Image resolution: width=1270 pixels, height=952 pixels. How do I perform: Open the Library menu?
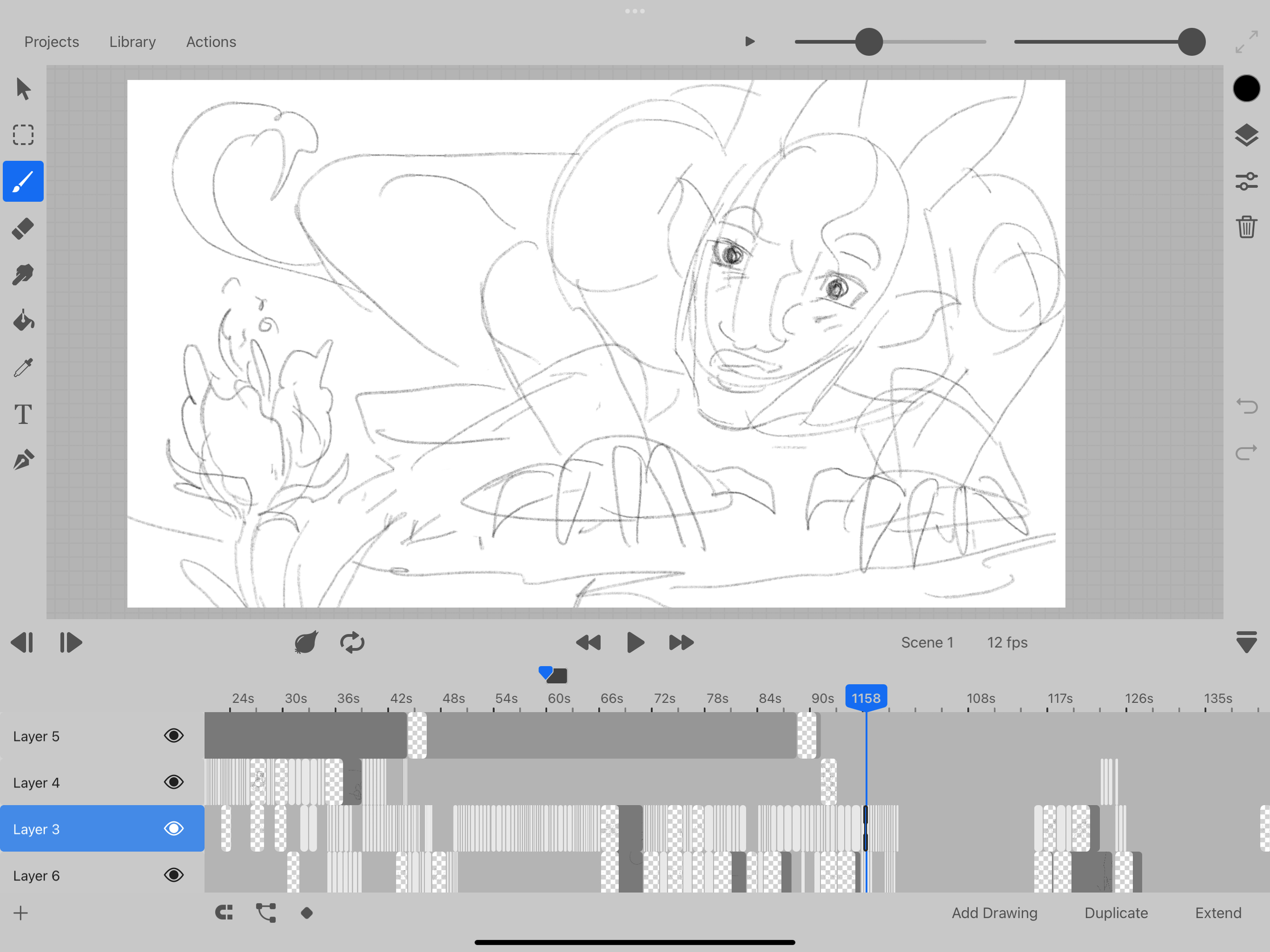click(x=132, y=42)
